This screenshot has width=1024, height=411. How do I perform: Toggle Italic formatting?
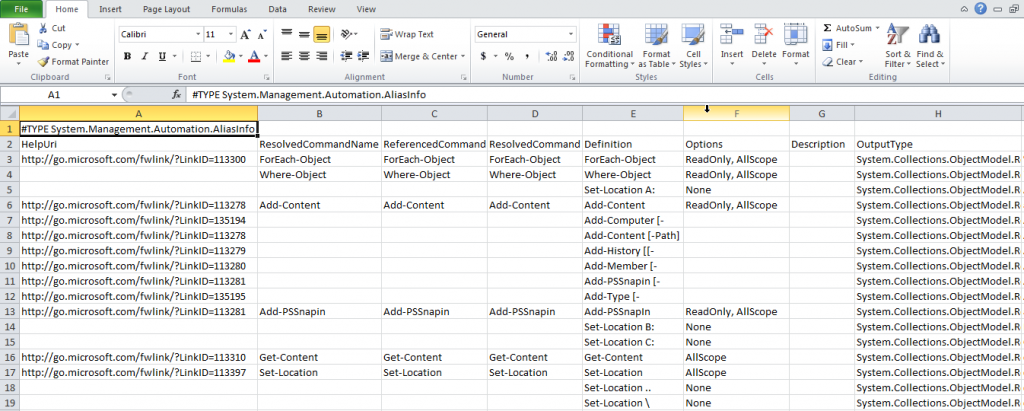coord(145,56)
